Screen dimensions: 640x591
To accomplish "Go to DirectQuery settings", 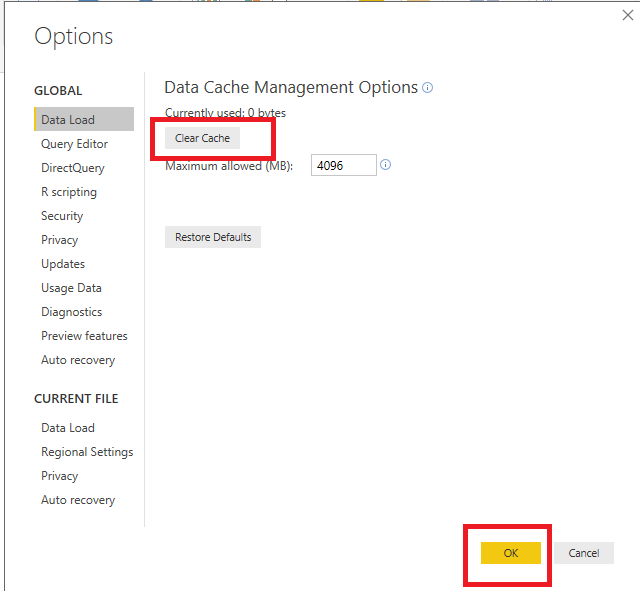I will point(72,168).
